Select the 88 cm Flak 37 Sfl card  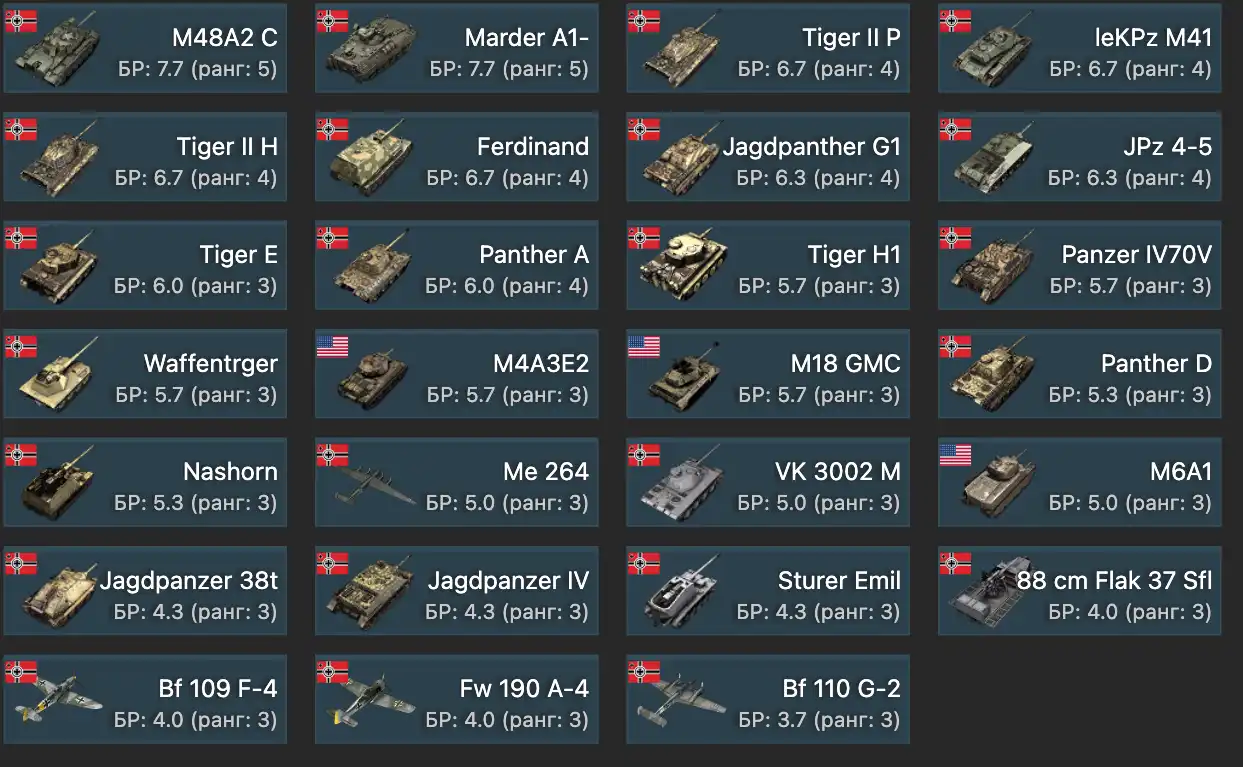click(x=1080, y=590)
